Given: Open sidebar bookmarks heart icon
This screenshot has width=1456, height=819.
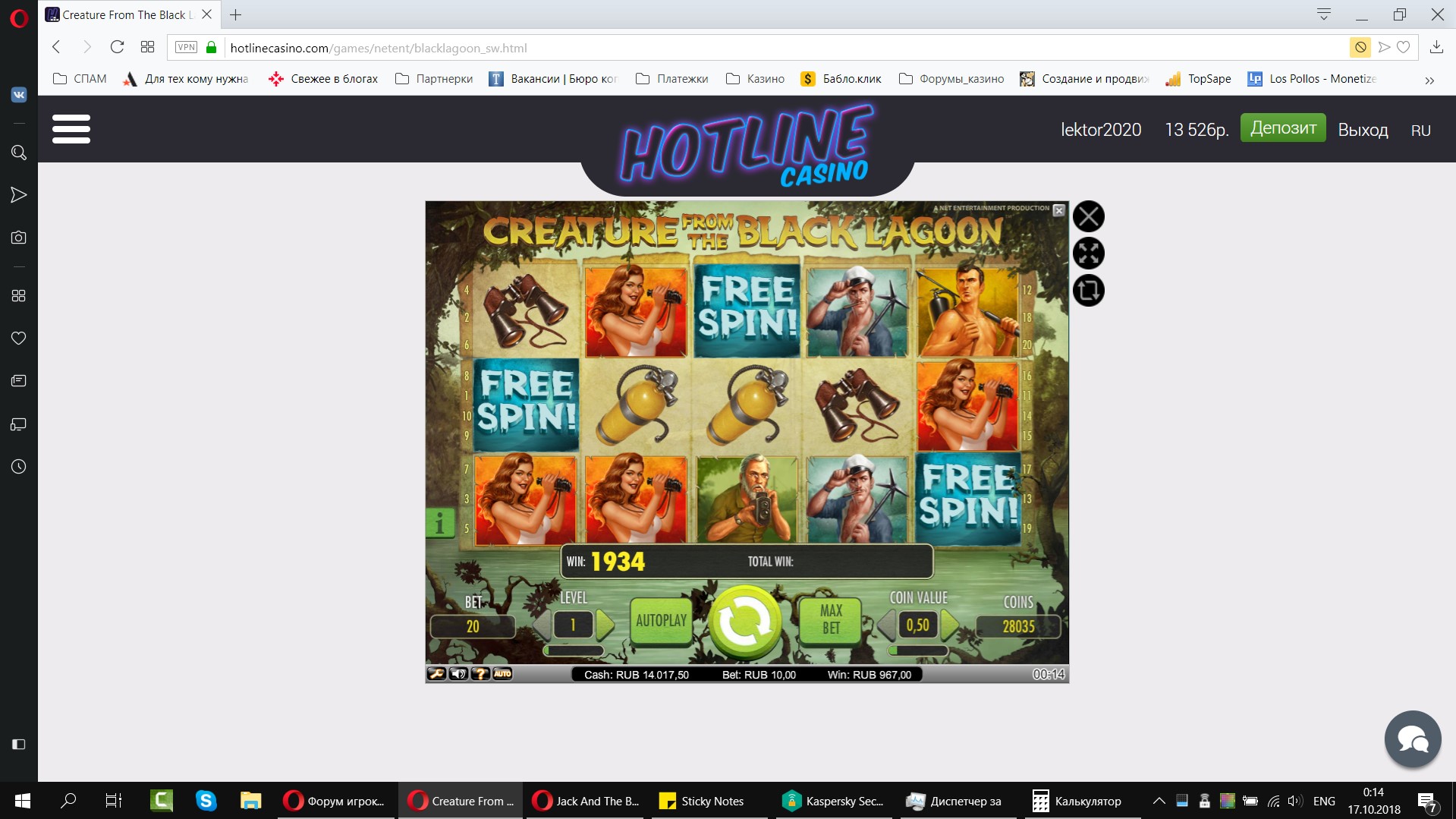Looking at the screenshot, I should point(19,338).
